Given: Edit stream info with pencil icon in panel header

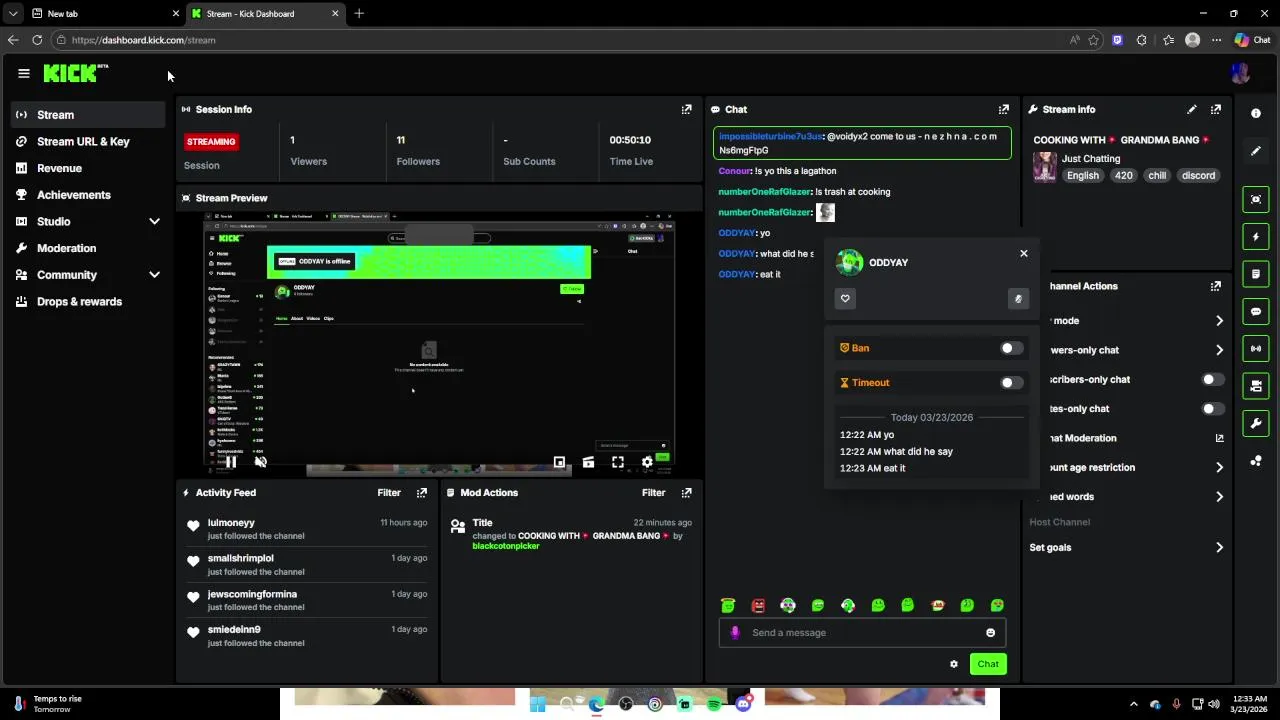Looking at the screenshot, I should [1191, 109].
